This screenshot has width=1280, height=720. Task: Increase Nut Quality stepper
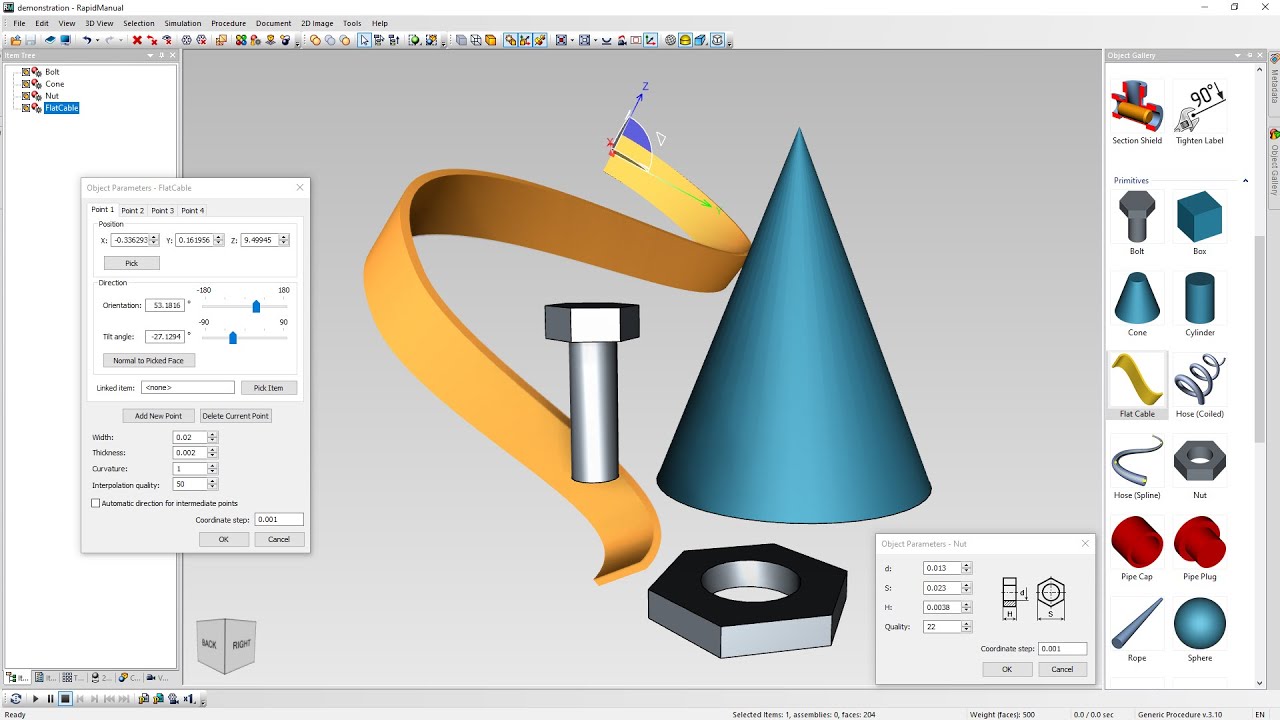tap(966, 624)
